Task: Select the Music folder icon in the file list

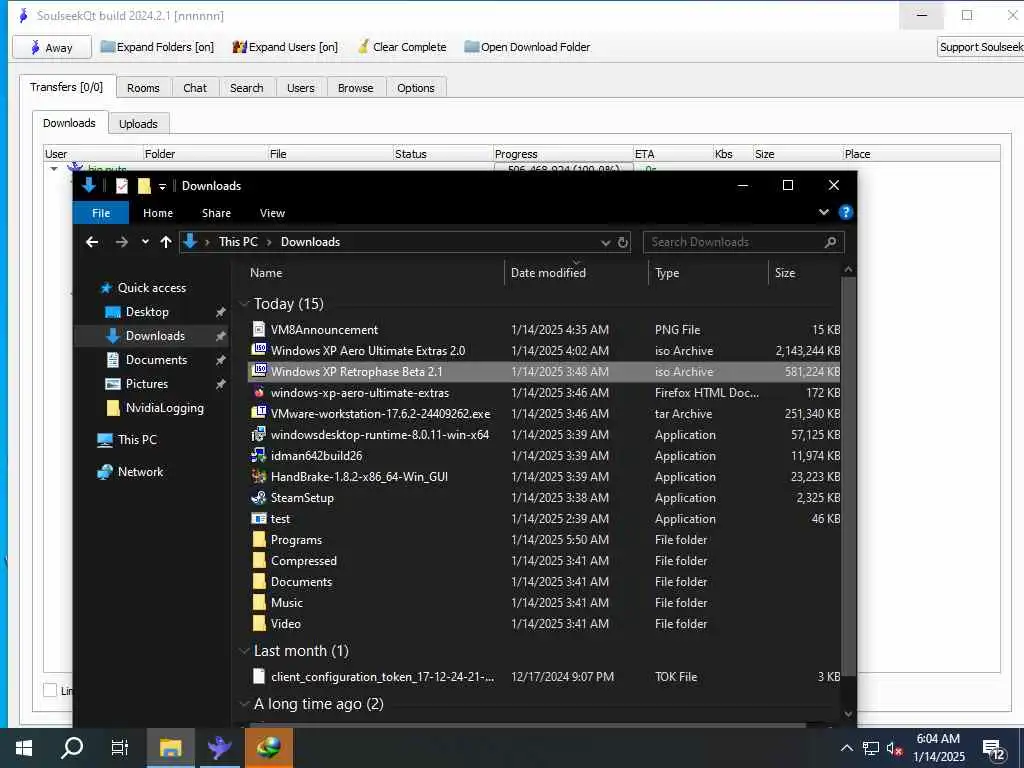Action: coord(259,602)
